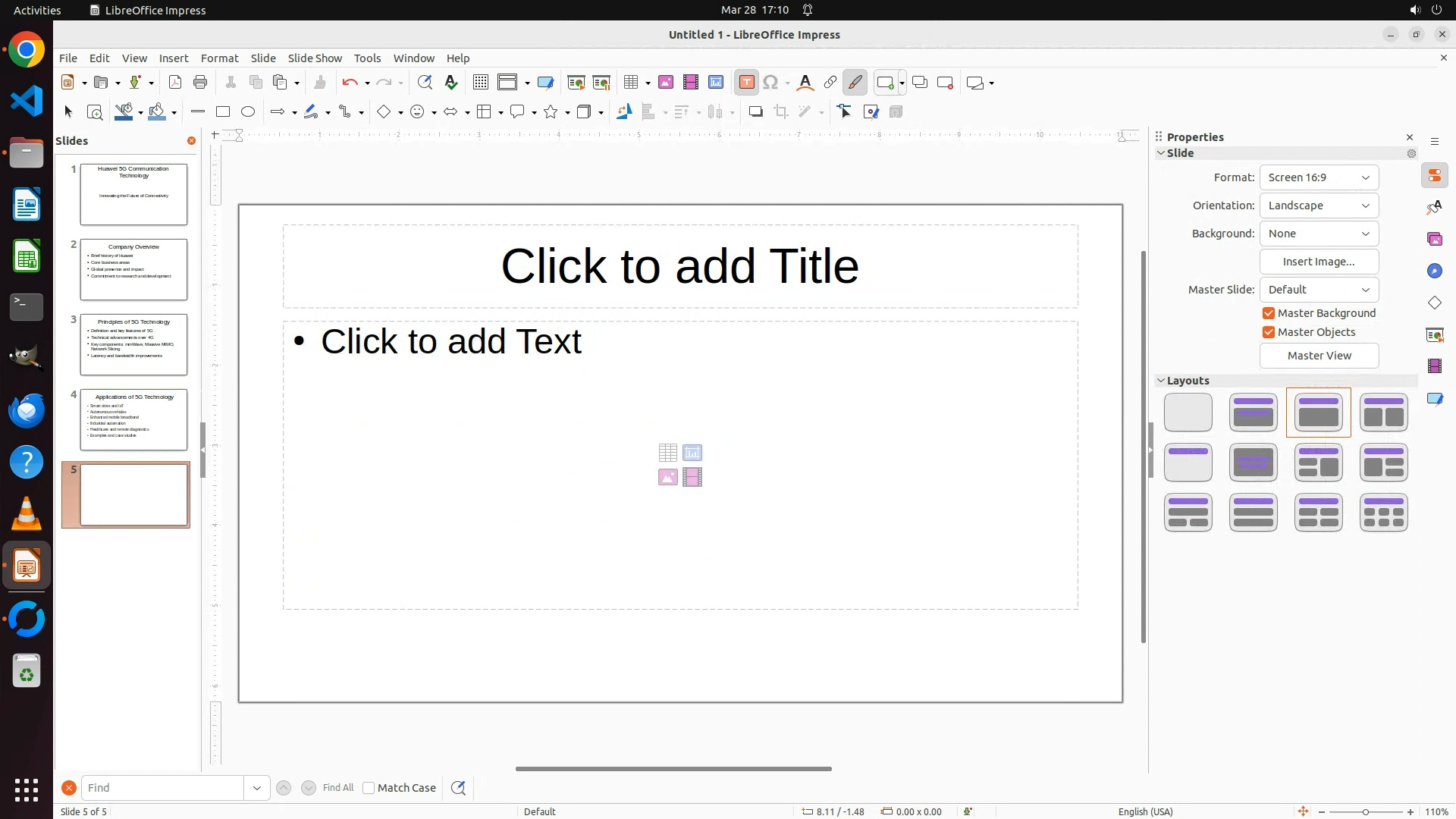
Task: Open the Format dropdown showing Screen 16:9
Action: pos(1319,177)
